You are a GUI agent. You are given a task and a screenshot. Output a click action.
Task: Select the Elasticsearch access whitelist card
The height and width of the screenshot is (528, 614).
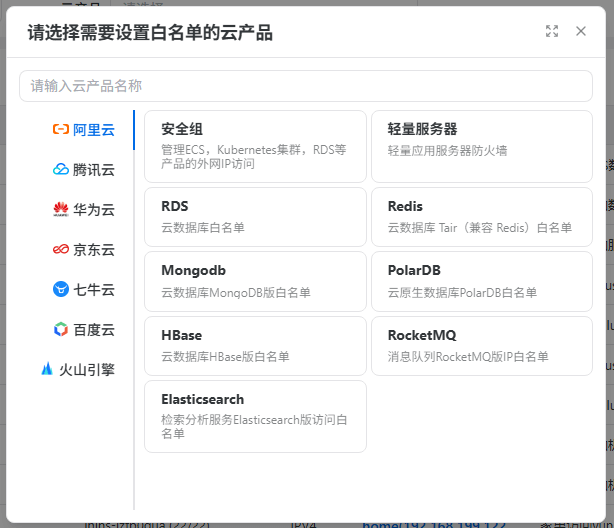click(255, 416)
